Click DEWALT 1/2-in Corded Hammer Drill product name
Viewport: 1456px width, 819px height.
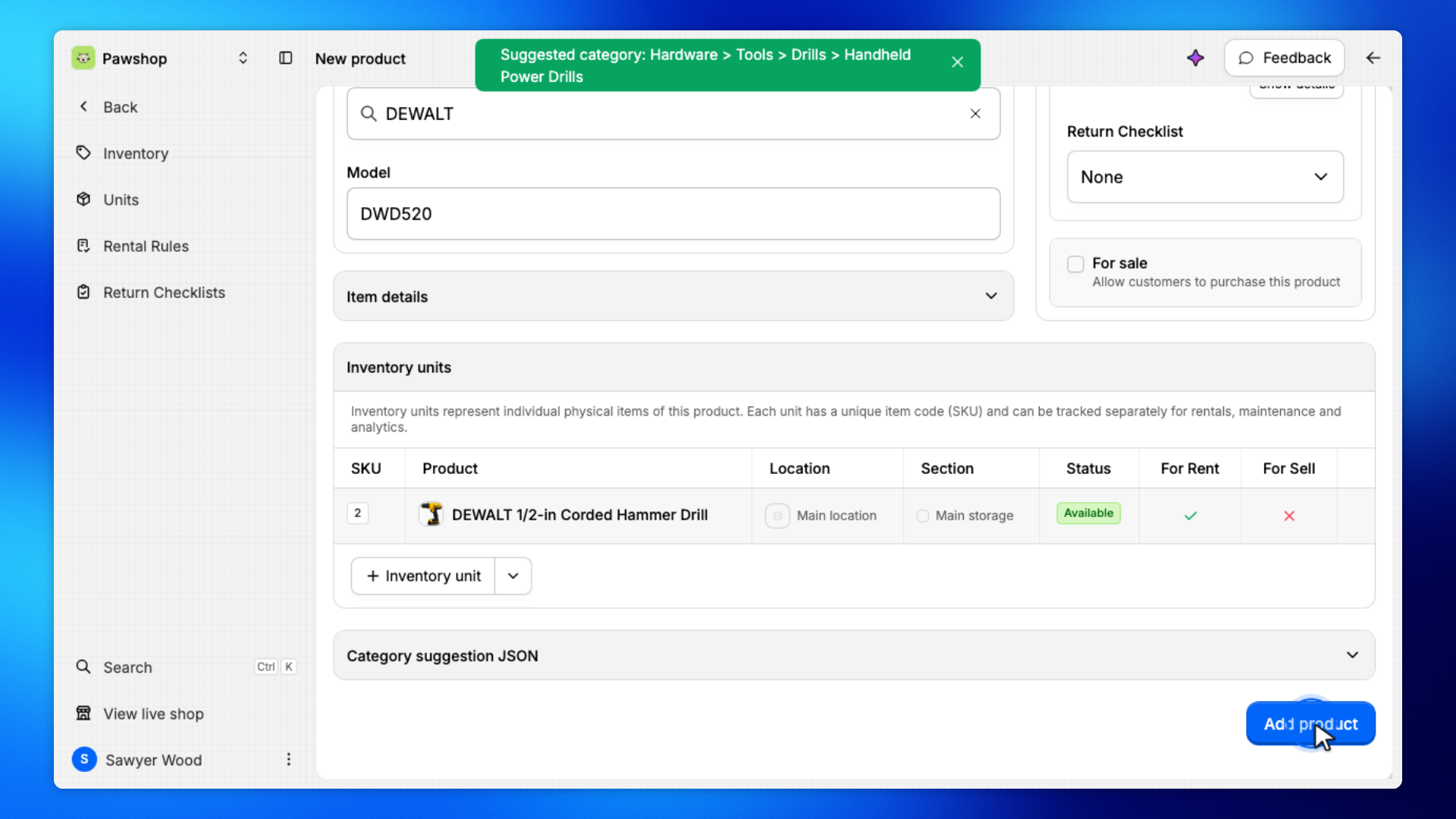coord(580,515)
